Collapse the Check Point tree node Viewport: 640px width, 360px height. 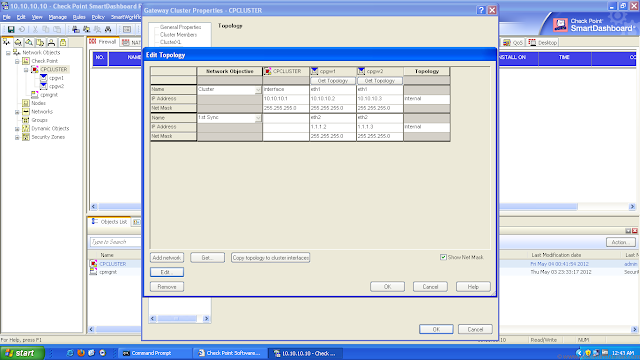pos(17,61)
